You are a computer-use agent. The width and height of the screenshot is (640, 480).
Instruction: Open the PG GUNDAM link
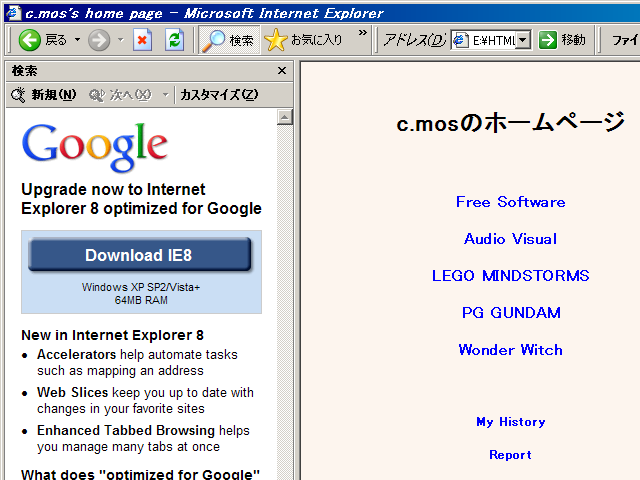(511, 313)
